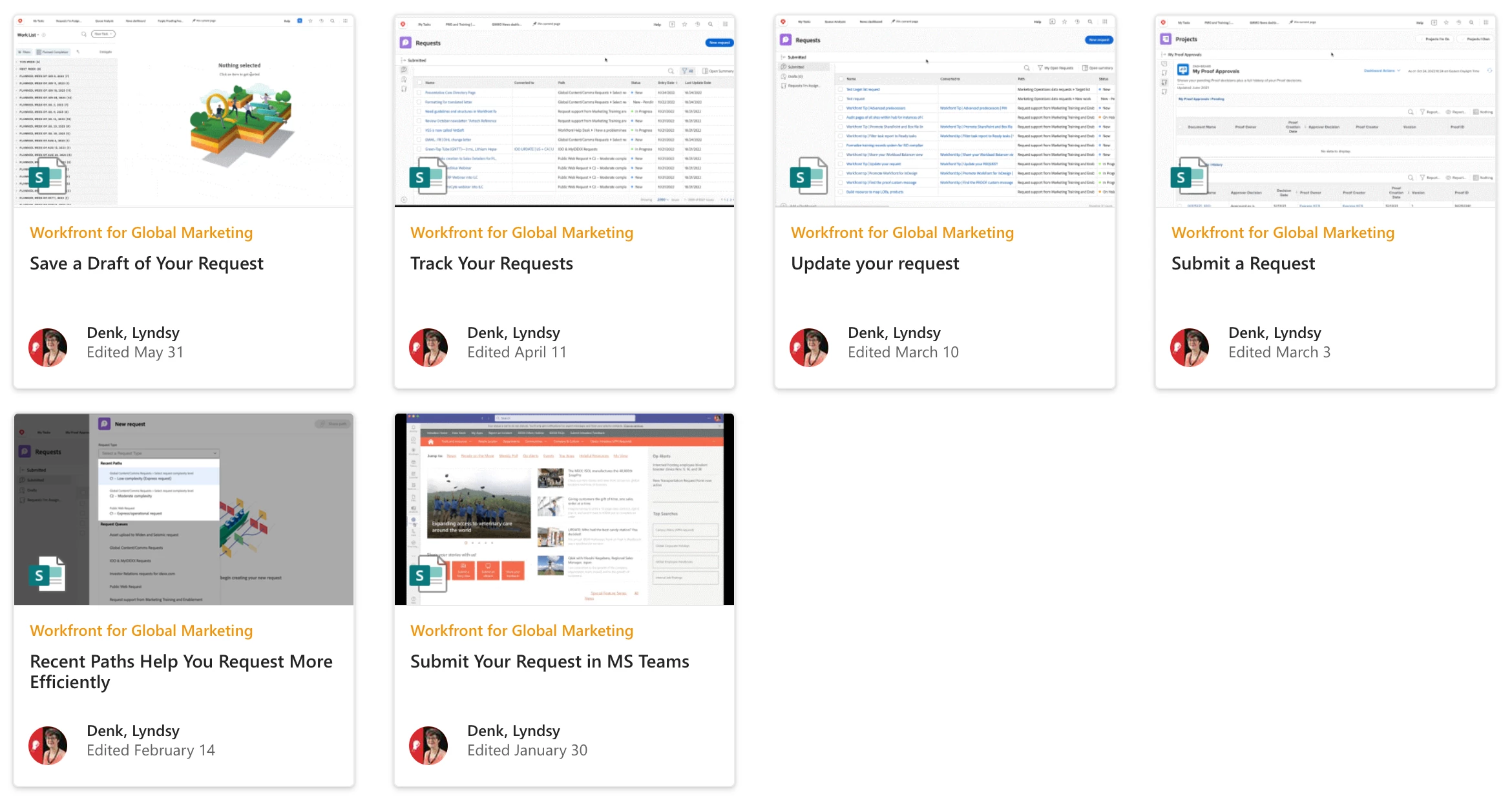Viewport: 1512px width, 800px height.
Task: Open the Track Your Requests title
Action: pos(491,264)
